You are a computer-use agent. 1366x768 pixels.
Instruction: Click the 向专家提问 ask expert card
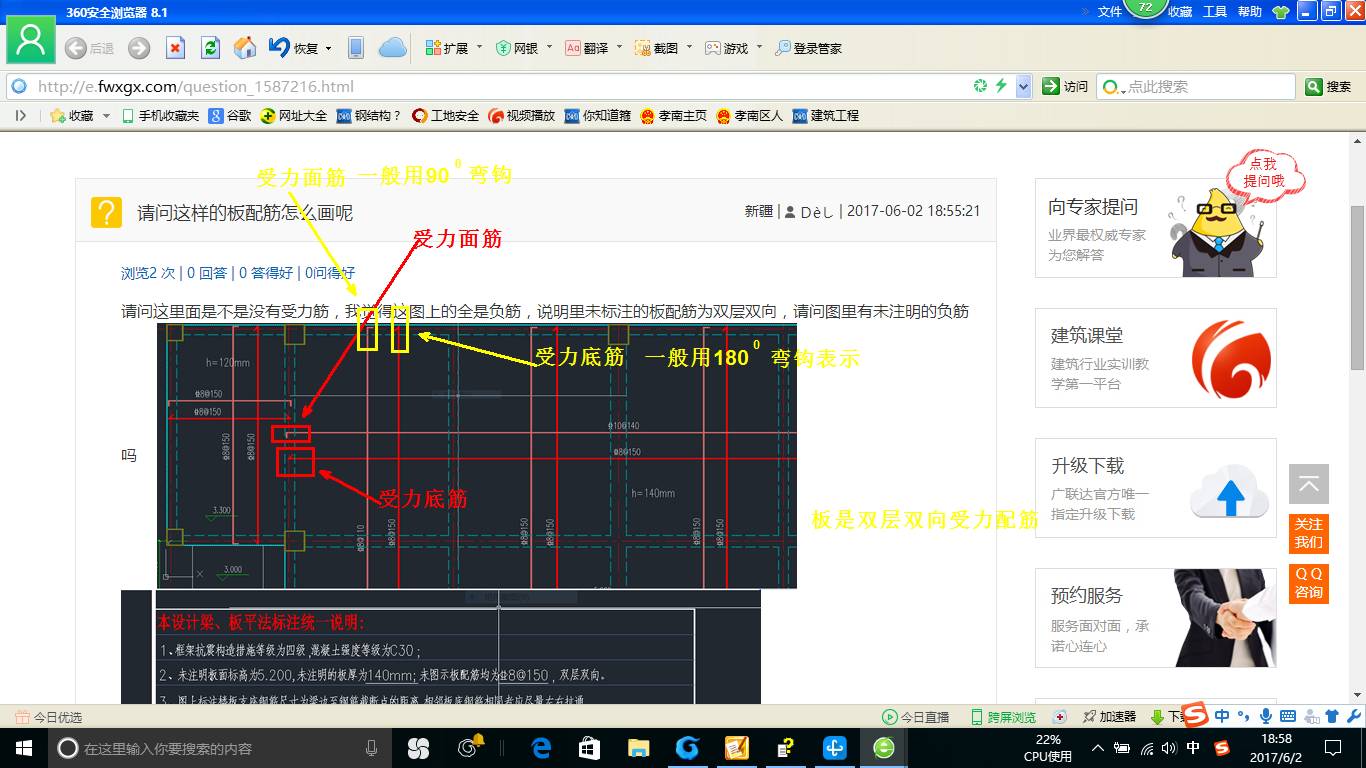(x=1156, y=228)
